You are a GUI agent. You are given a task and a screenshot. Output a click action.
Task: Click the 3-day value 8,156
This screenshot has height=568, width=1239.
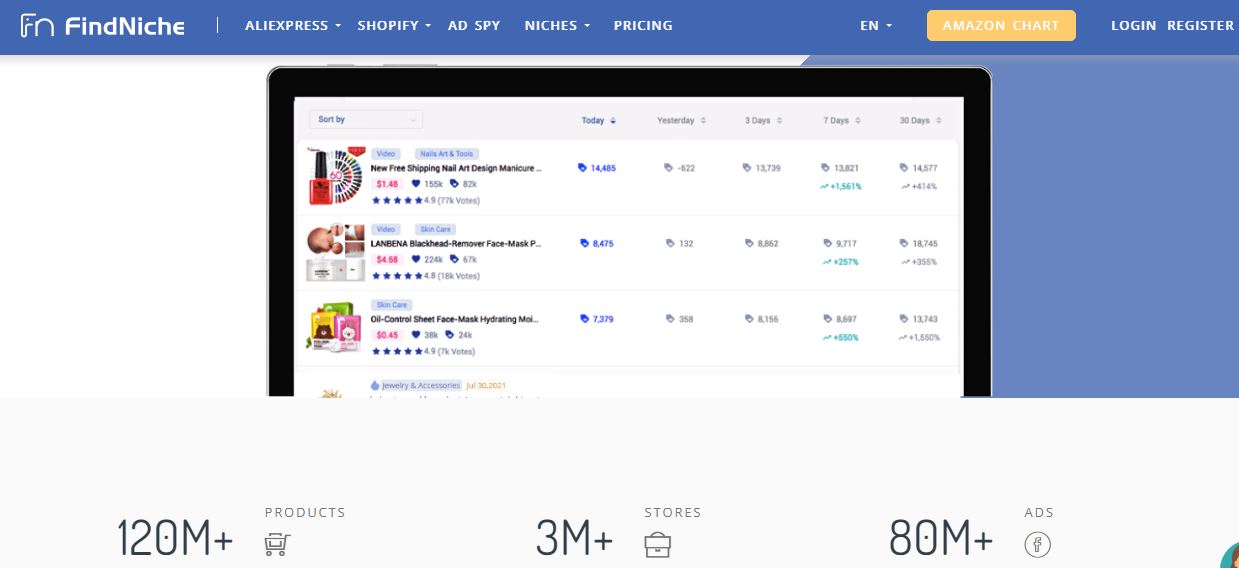point(762,319)
